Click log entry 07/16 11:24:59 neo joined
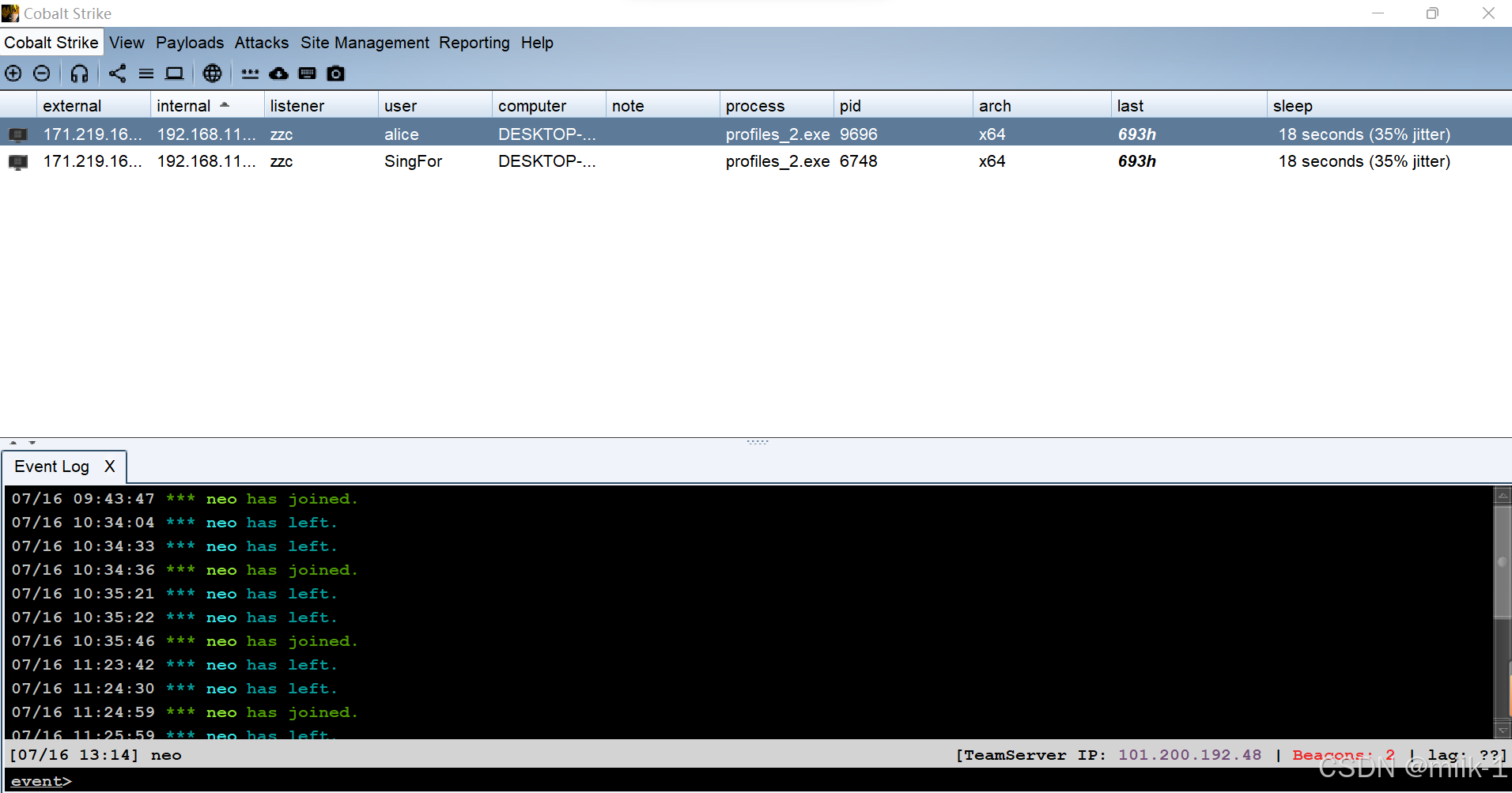 tap(185, 712)
